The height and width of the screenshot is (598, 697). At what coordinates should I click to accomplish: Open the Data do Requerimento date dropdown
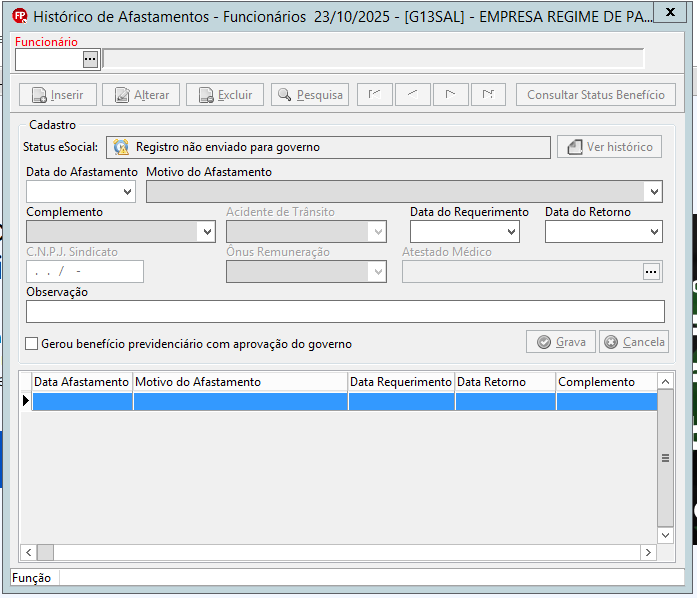[511, 232]
